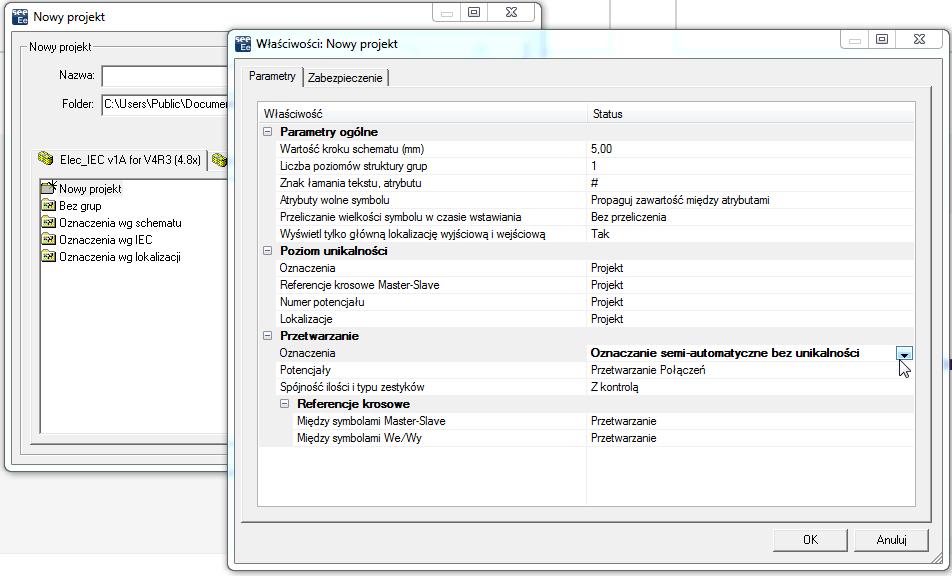The width and height of the screenshot is (952, 576).
Task: Select the Bez grup template icon
Action: (49, 205)
